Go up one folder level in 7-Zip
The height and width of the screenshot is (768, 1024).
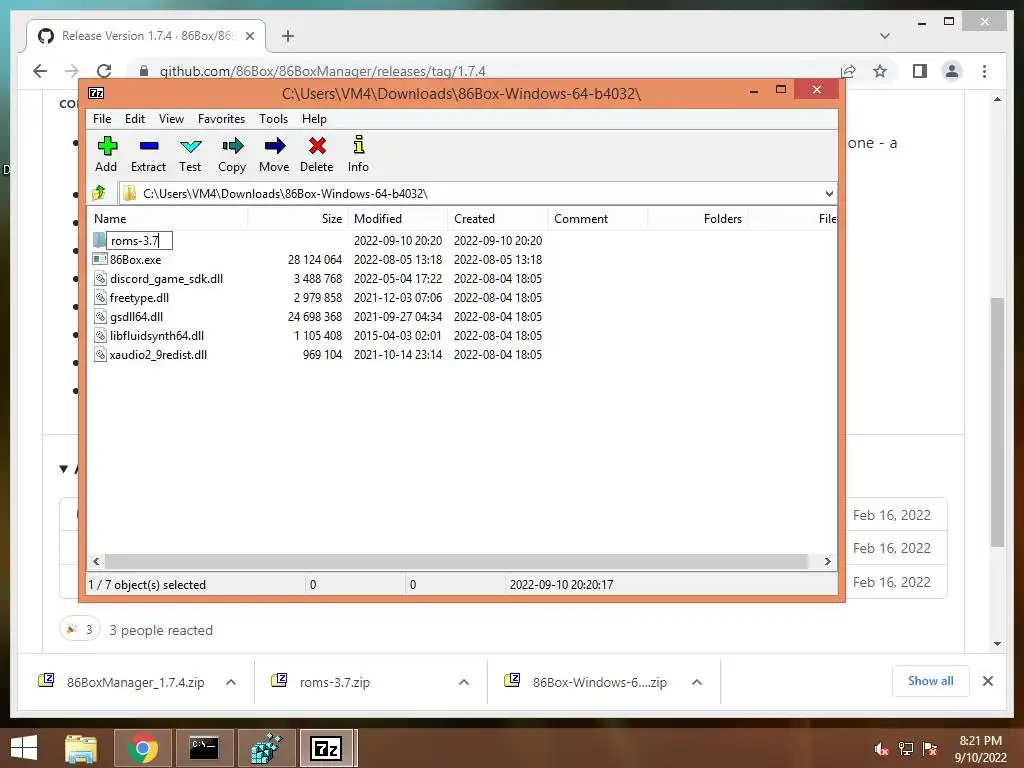99,193
